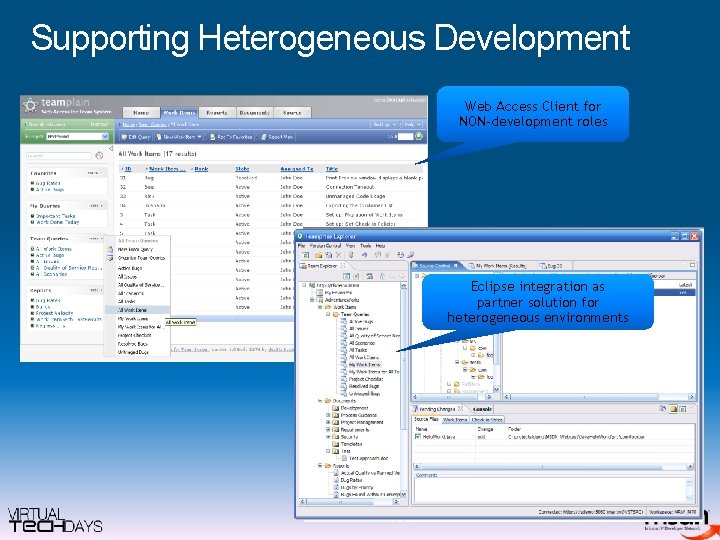Open the My Queries section more dropdown

click(96, 206)
